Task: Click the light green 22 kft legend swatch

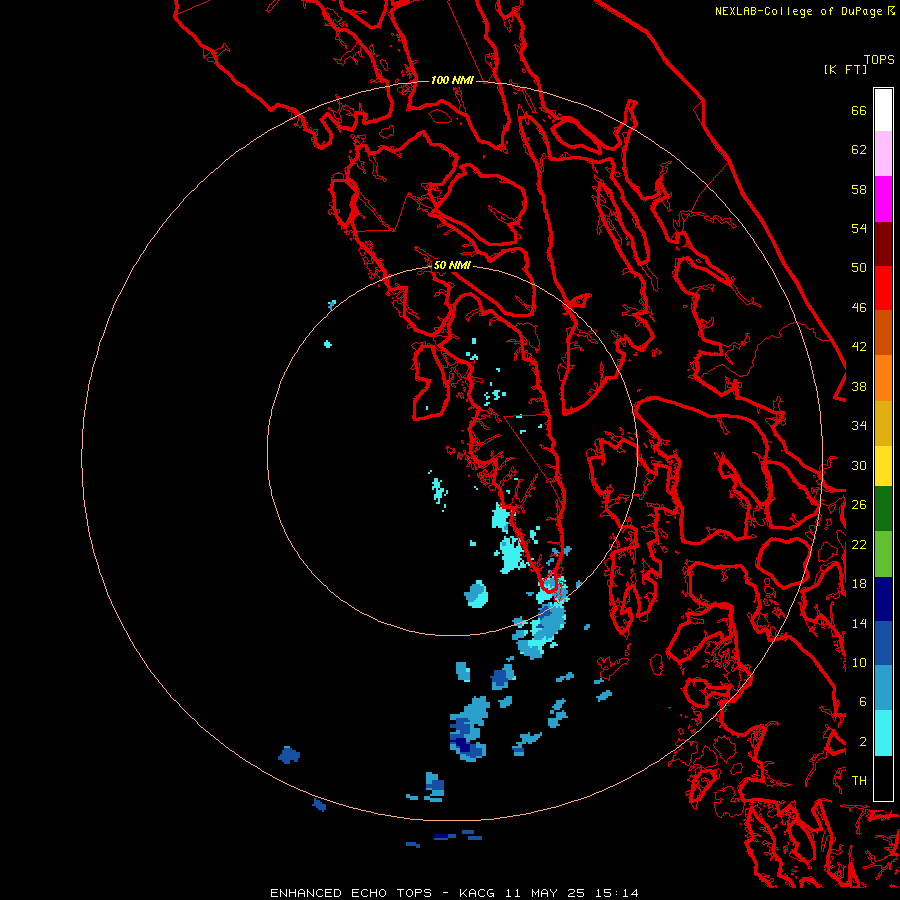Action: (883, 554)
